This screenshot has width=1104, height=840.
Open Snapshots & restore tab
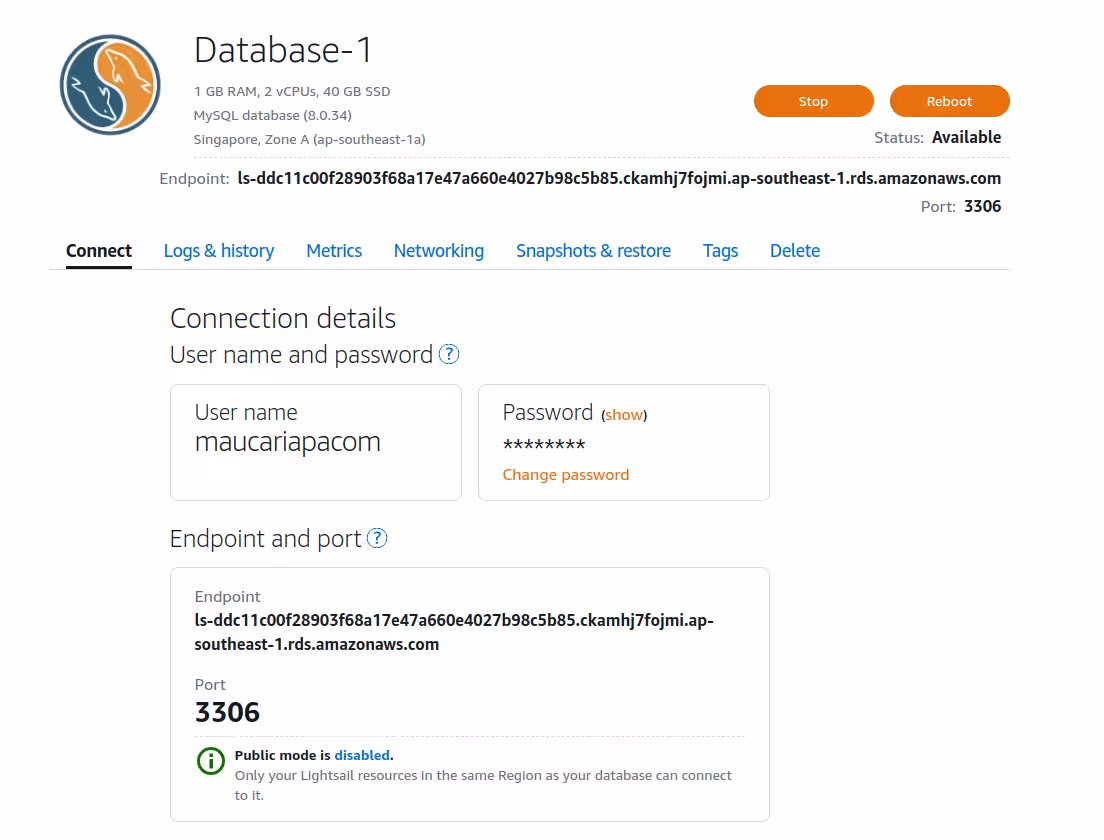(x=593, y=251)
